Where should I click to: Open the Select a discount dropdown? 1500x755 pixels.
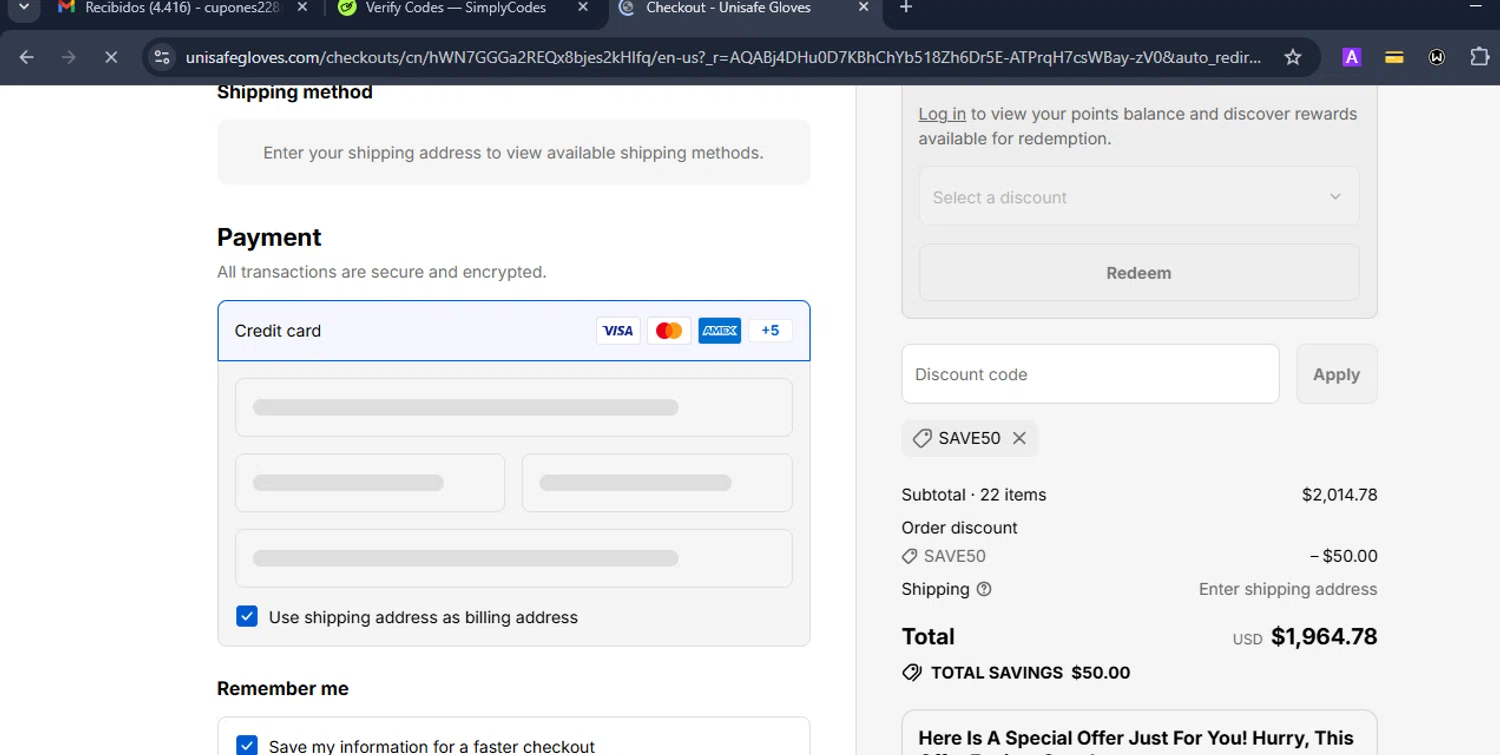click(x=1139, y=197)
